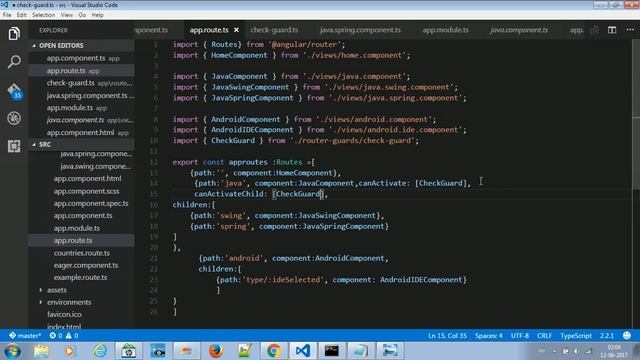640x360 pixels.
Task: Click the 2.2.1 TypeScript version
Action: (x=607, y=336)
